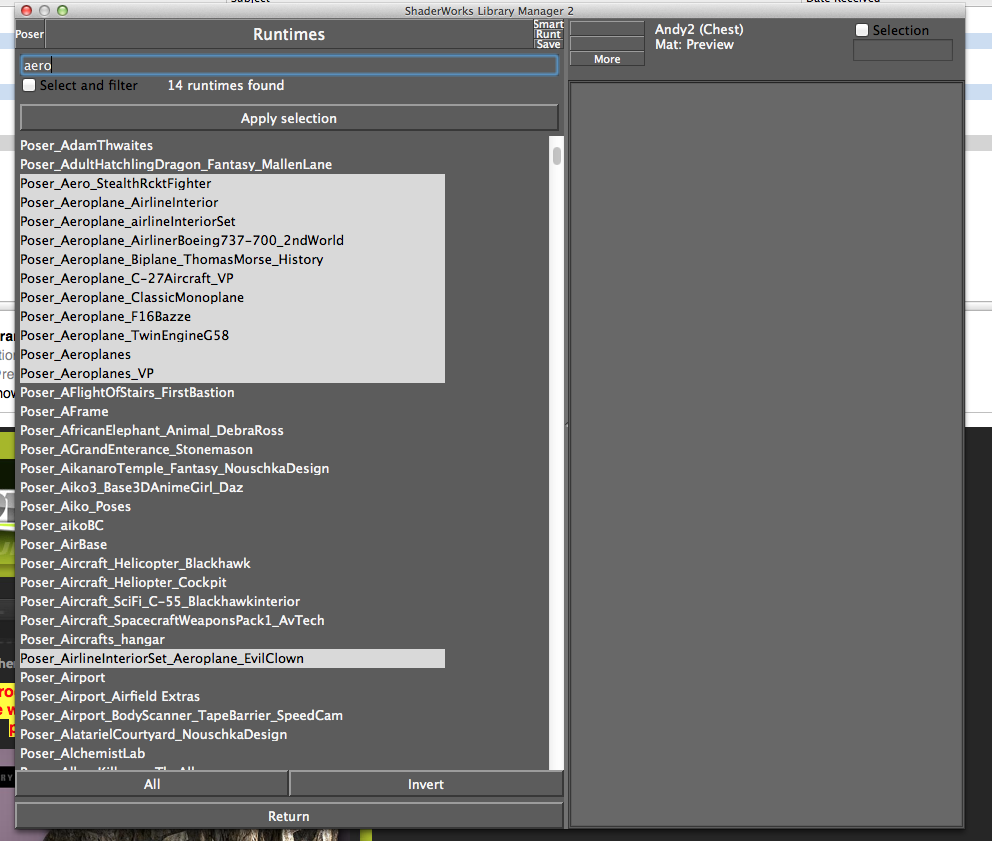Click the field under Selection checkbox

pos(903,51)
